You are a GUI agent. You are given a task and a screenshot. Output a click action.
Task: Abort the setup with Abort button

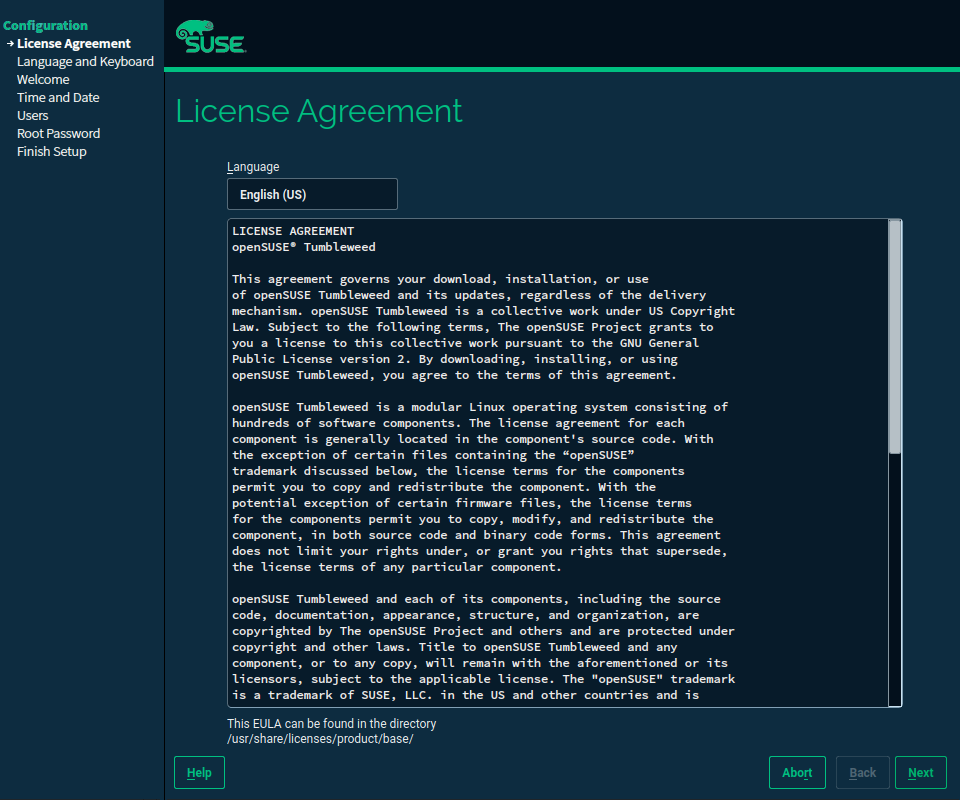pos(797,773)
